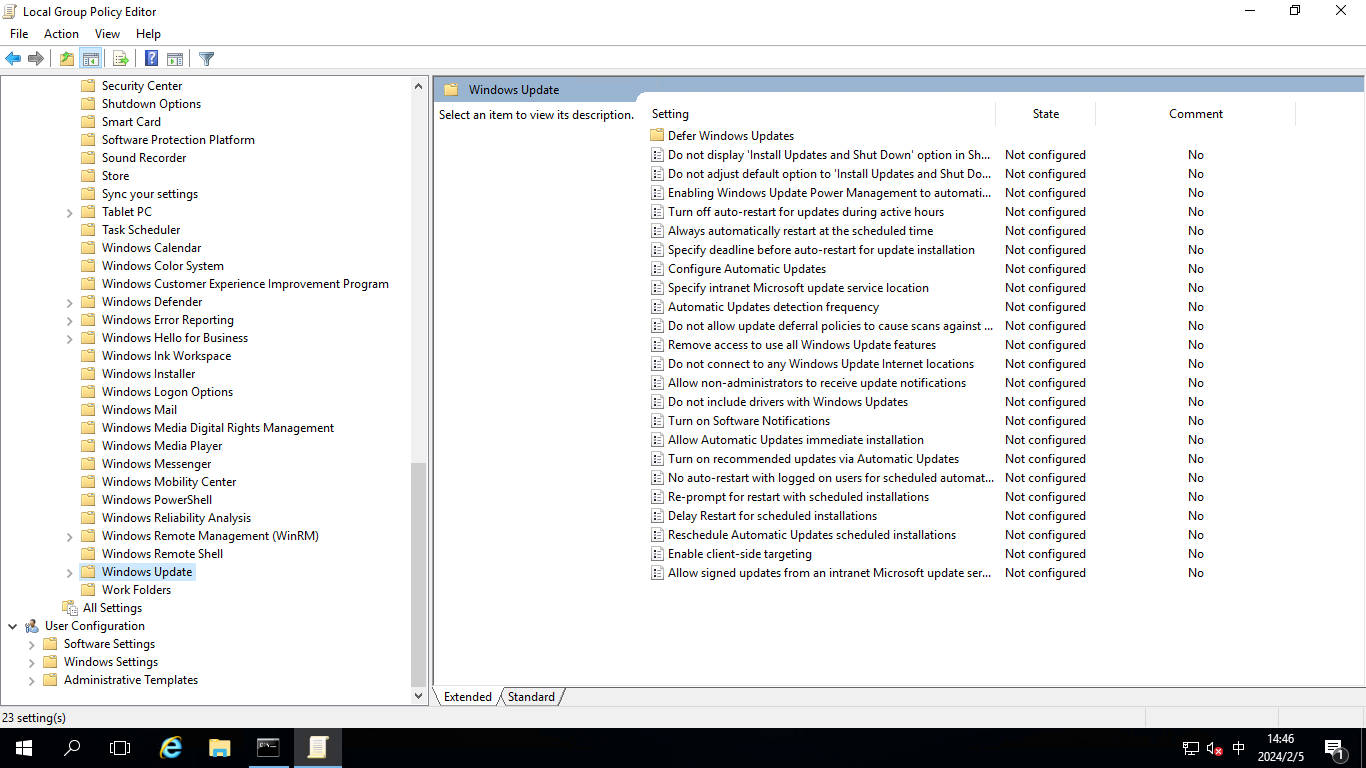This screenshot has width=1366, height=768.
Task: Open the View menu
Action: tap(107, 34)
